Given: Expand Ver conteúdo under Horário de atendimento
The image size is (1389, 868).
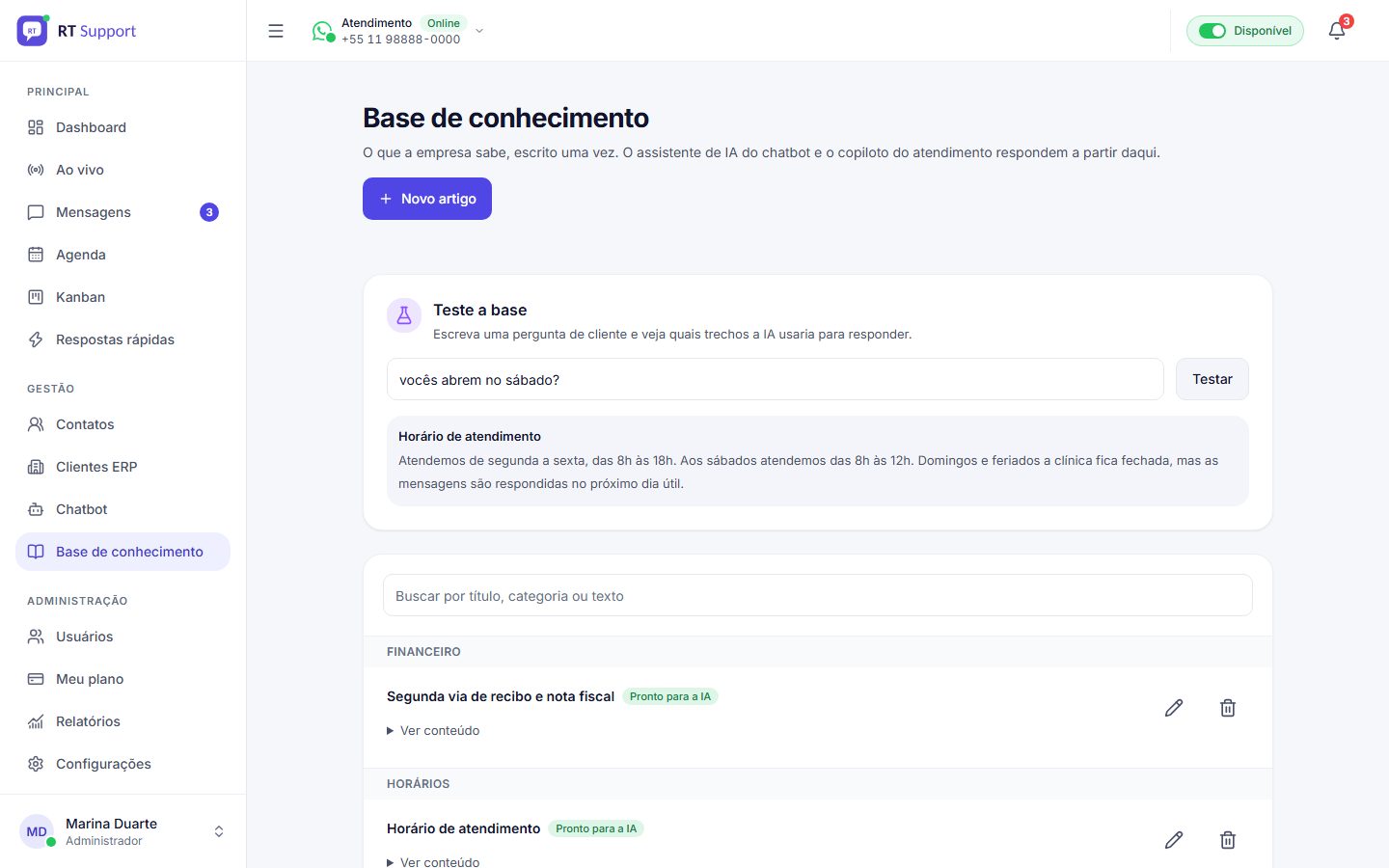Looking at the screenshot, I should pos(433,861).
